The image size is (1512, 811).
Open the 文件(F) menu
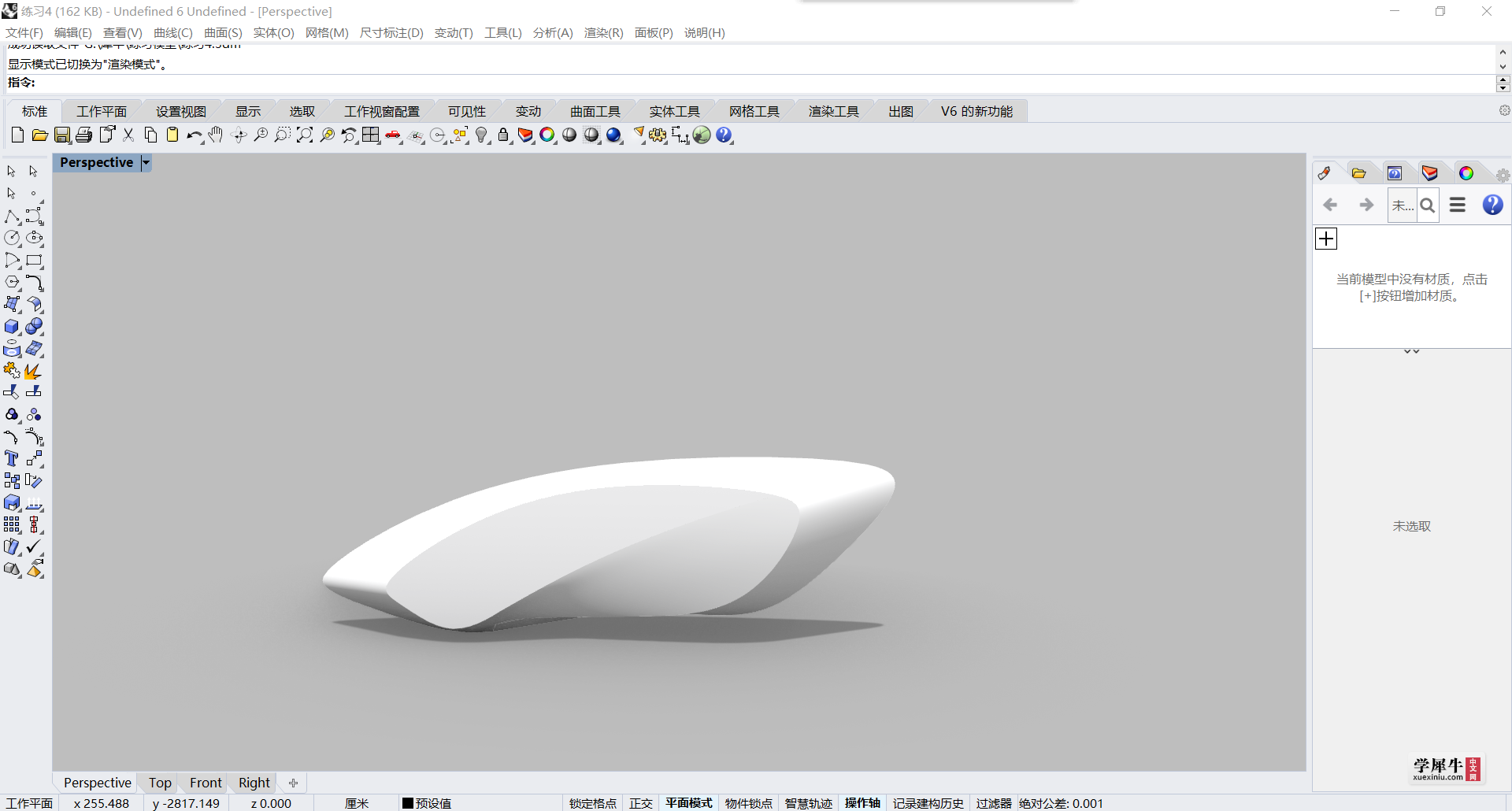[24, 32]
